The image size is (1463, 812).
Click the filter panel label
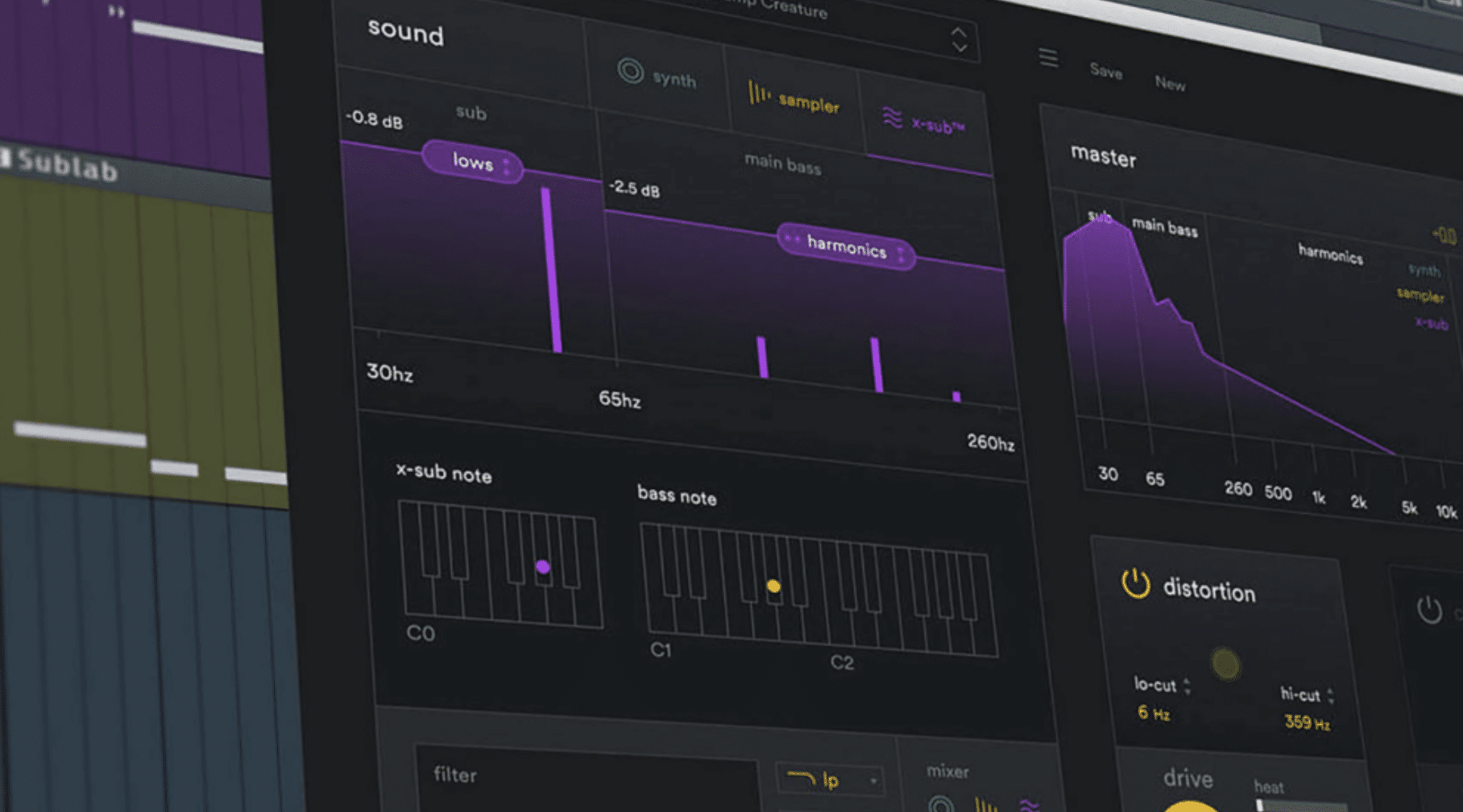455,774
